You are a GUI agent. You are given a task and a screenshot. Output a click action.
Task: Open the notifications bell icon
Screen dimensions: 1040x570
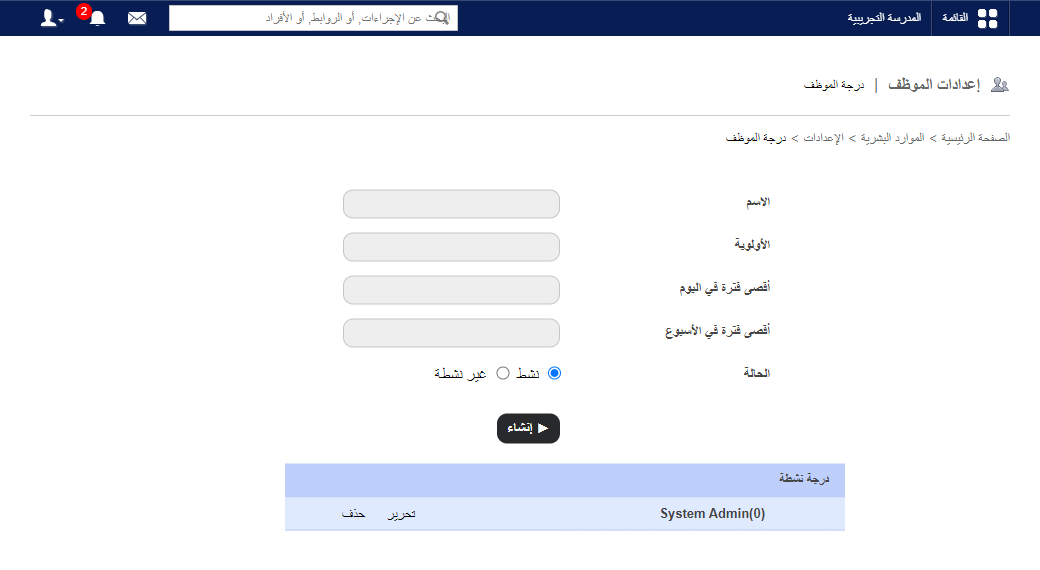(98, 18)
